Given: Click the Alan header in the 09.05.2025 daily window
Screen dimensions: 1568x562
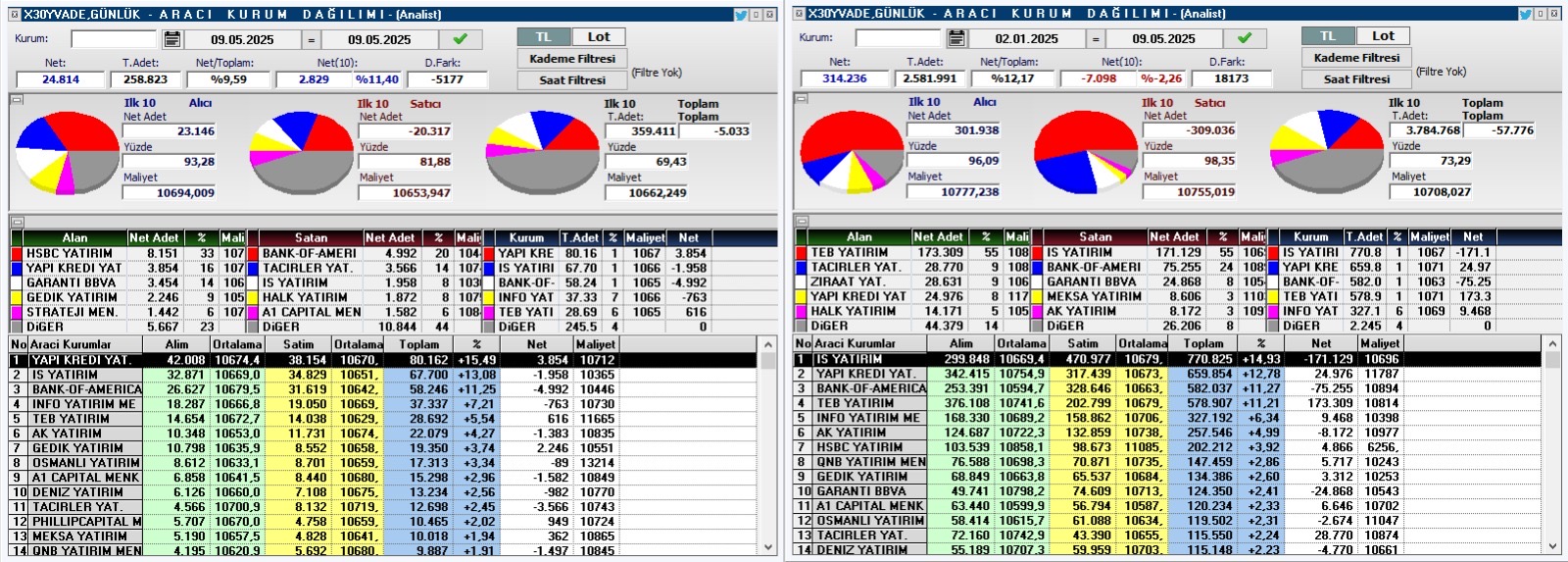Looking at the screenshot, I should tap(74, 237).
